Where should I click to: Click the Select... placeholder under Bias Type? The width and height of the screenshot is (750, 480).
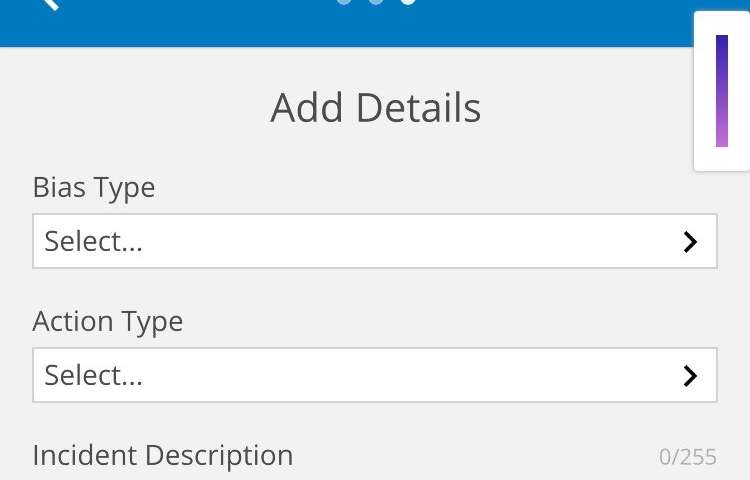coord(93,241)
